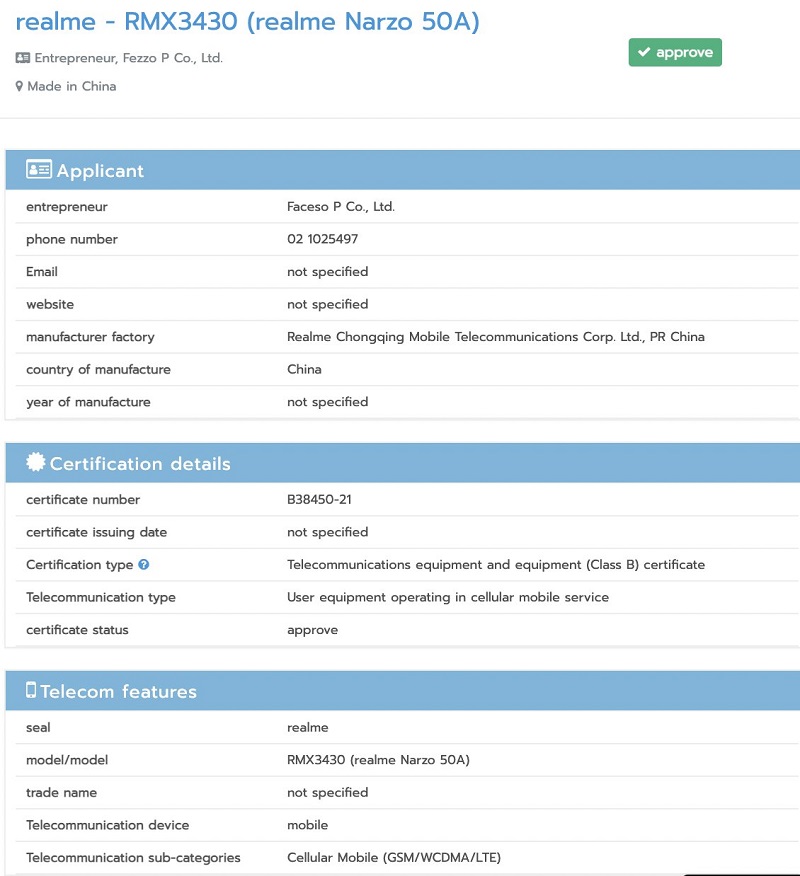800x876 pixels.
Task: Open the realme RMX3430 page title link
Action: (247, 22)
